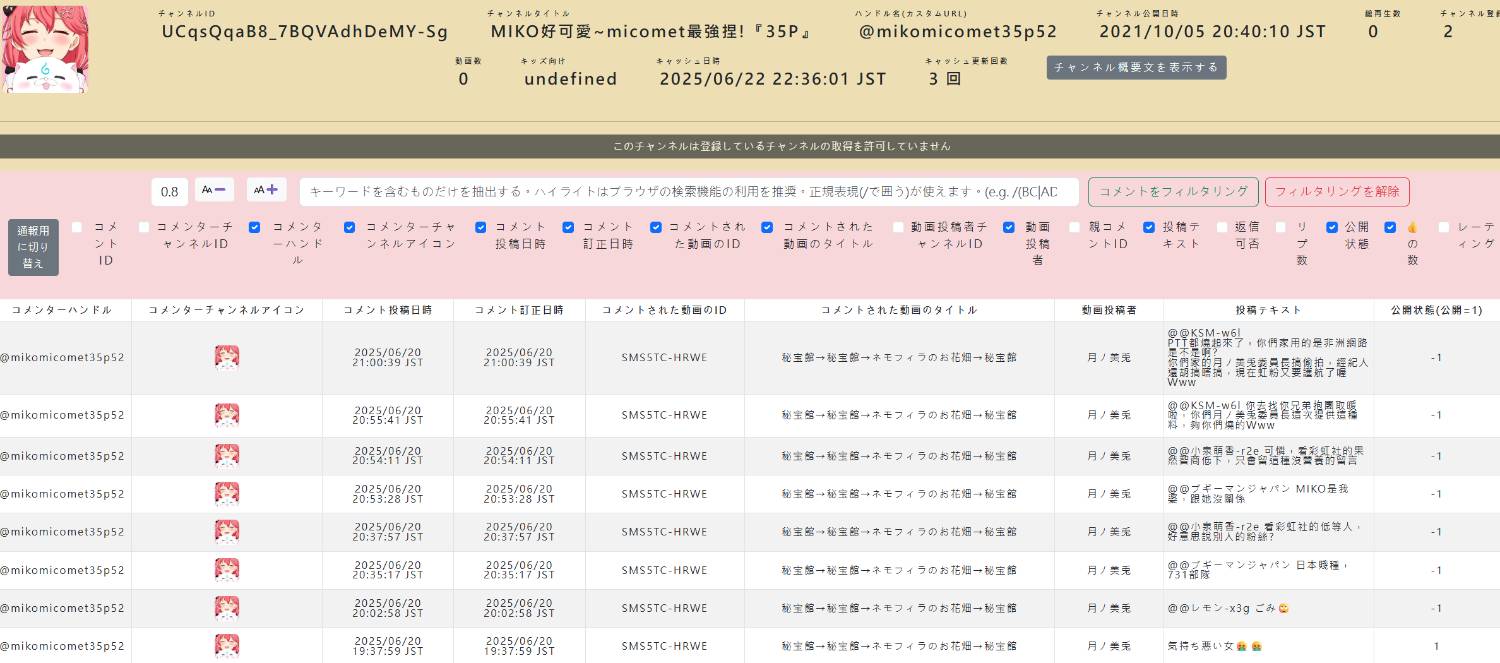1500x663 pixels.
Task: Increase font size with the plus button
Action: click(x=267, y=190)
